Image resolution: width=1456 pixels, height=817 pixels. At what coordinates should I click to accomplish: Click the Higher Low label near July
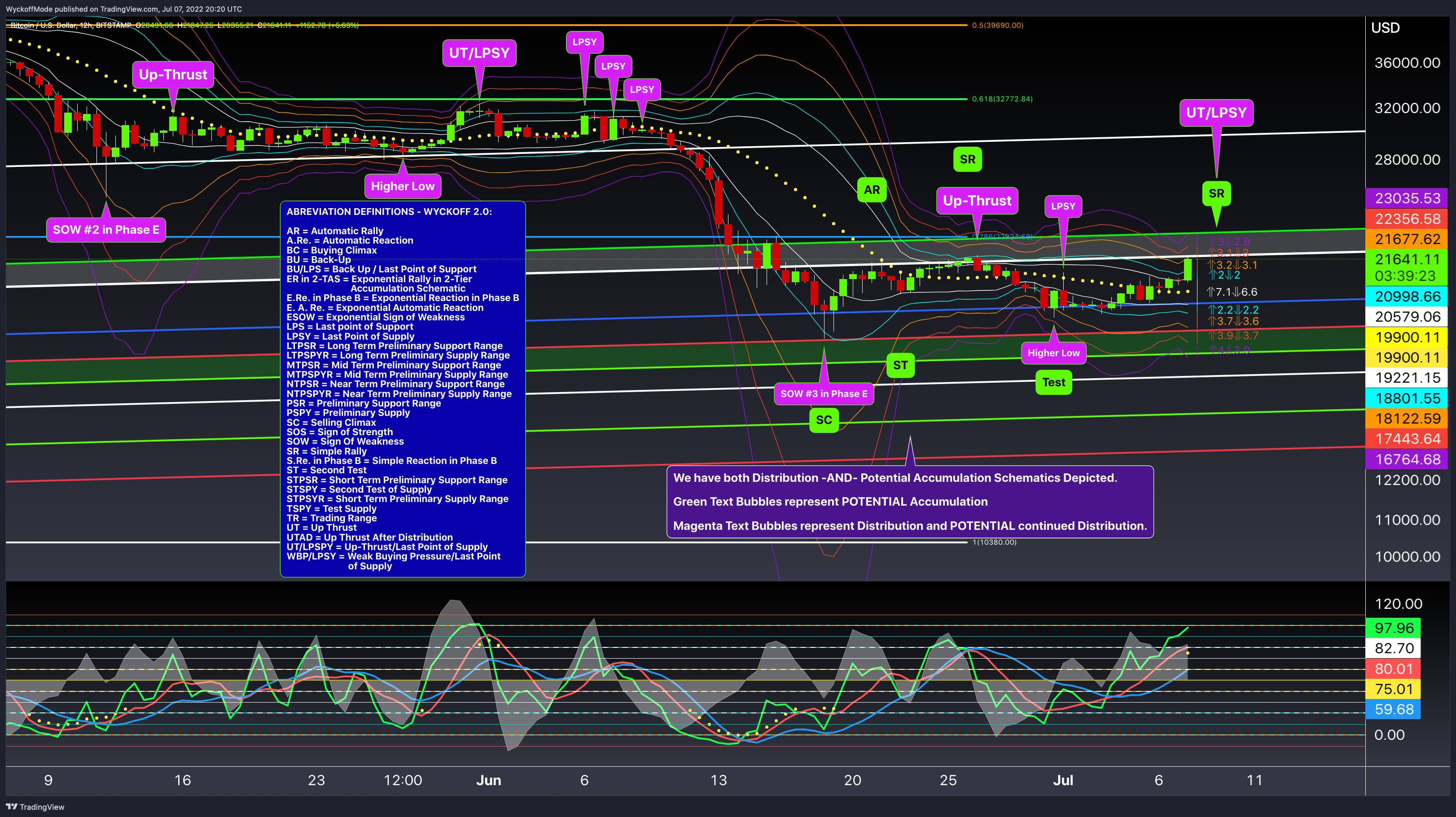pyautogui.click(x=1053, y=353)
